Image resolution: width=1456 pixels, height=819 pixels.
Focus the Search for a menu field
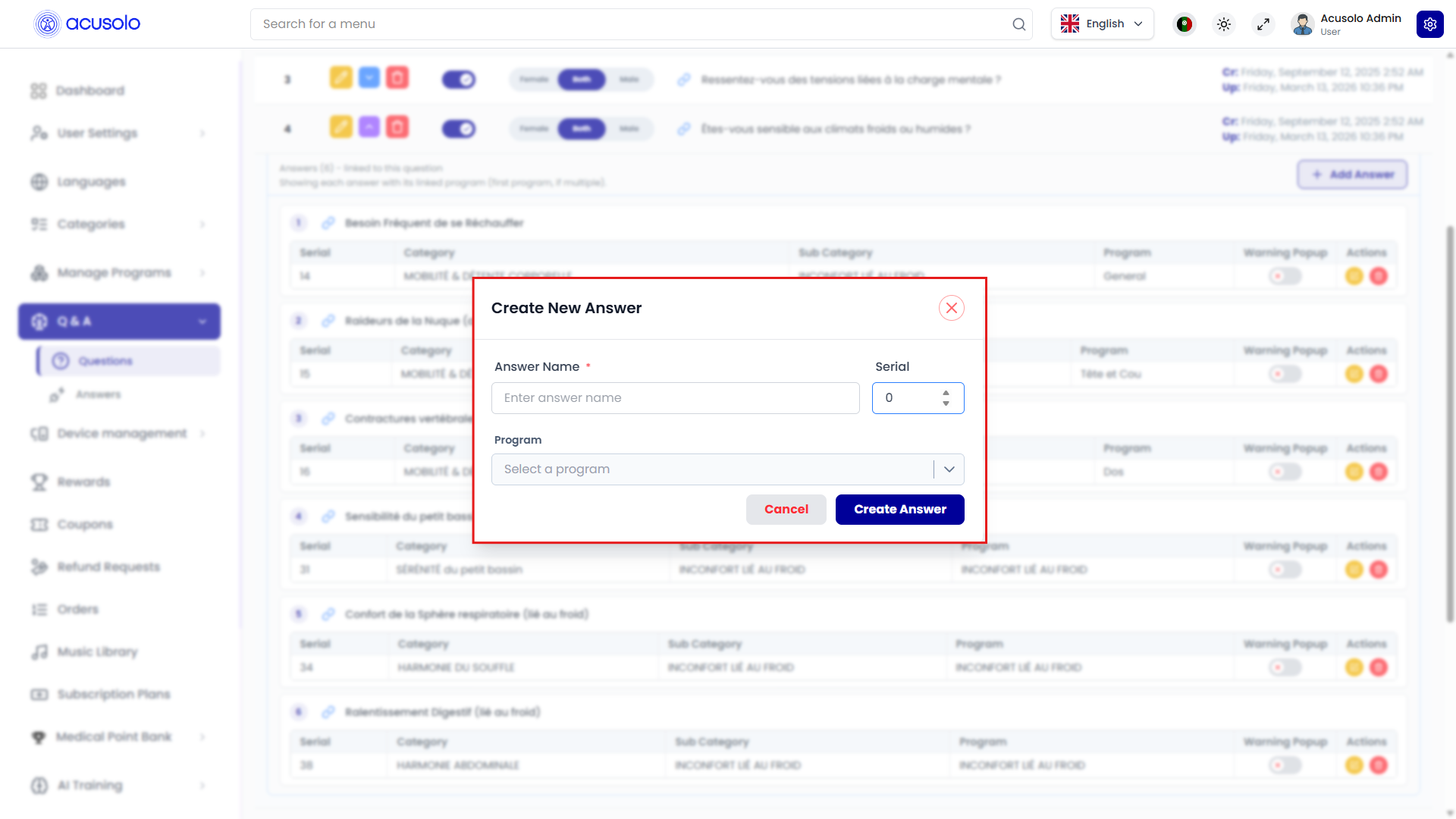(641, 24)
